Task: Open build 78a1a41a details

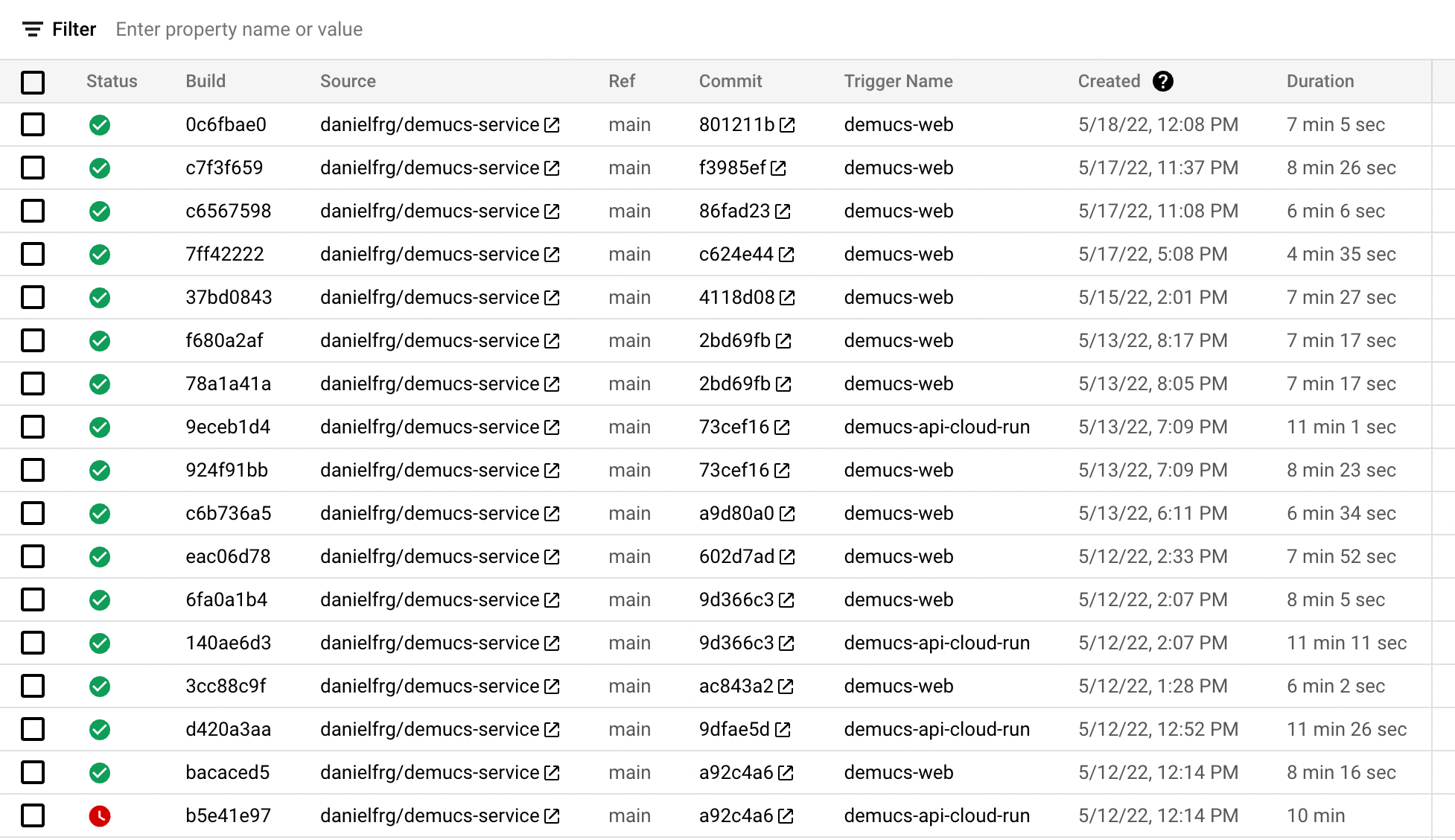Action: click(228, 384)
